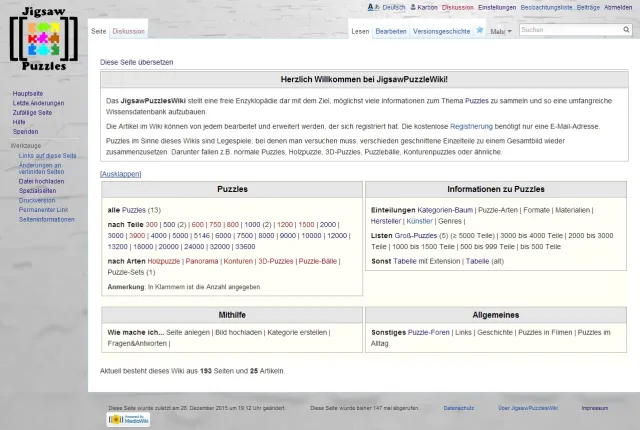Open the 5146 pieces link
The image size is (640, 430).
point(202,236)
